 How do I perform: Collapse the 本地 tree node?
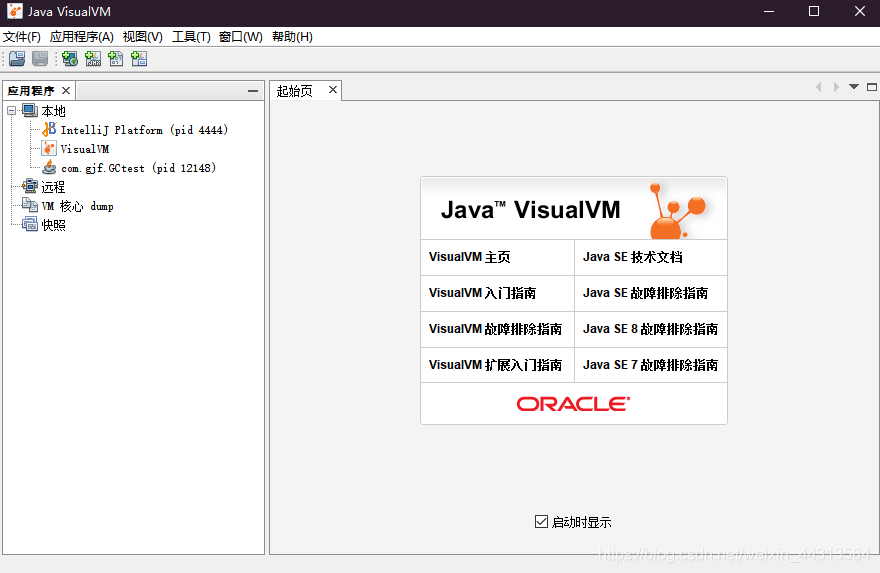(x=11, y=111)
